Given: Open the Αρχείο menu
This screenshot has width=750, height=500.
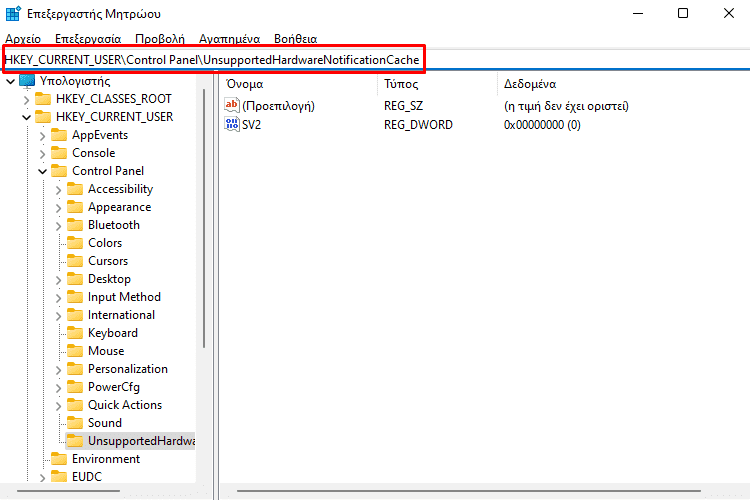Looking at the screenshot, I should 23,39.
